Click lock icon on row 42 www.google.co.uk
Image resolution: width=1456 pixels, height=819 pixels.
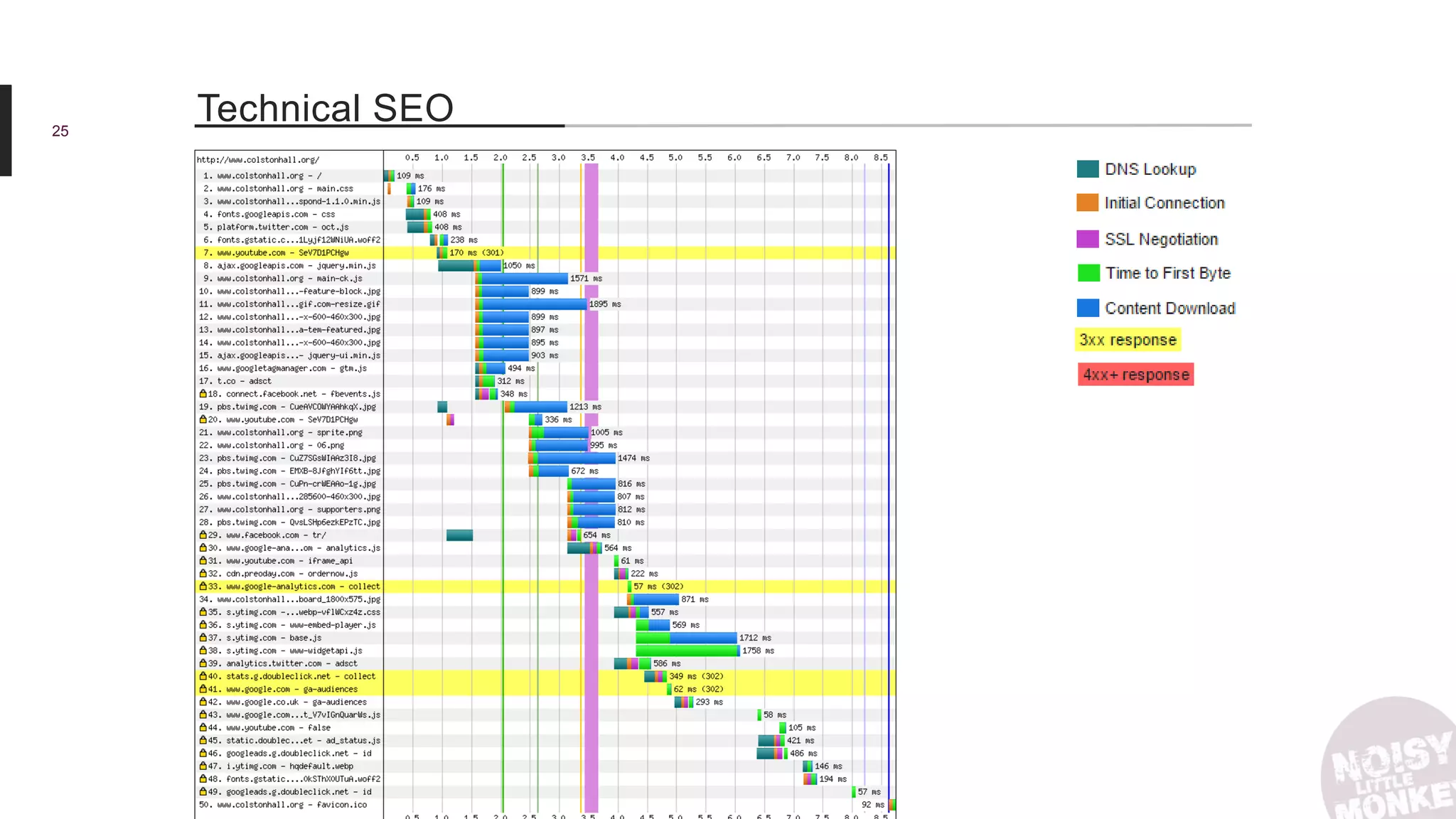point(203,701)
